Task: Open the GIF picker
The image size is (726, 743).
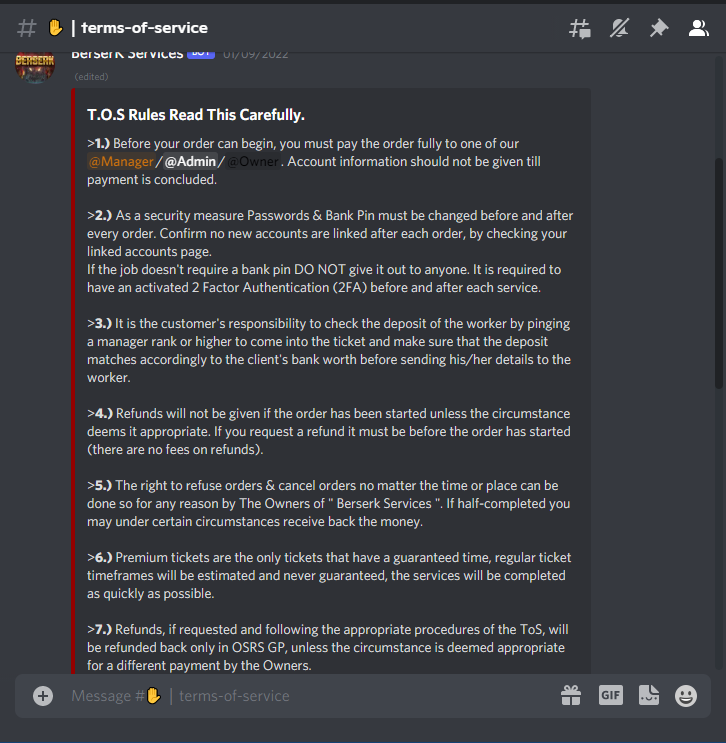Action: (610, 695)
